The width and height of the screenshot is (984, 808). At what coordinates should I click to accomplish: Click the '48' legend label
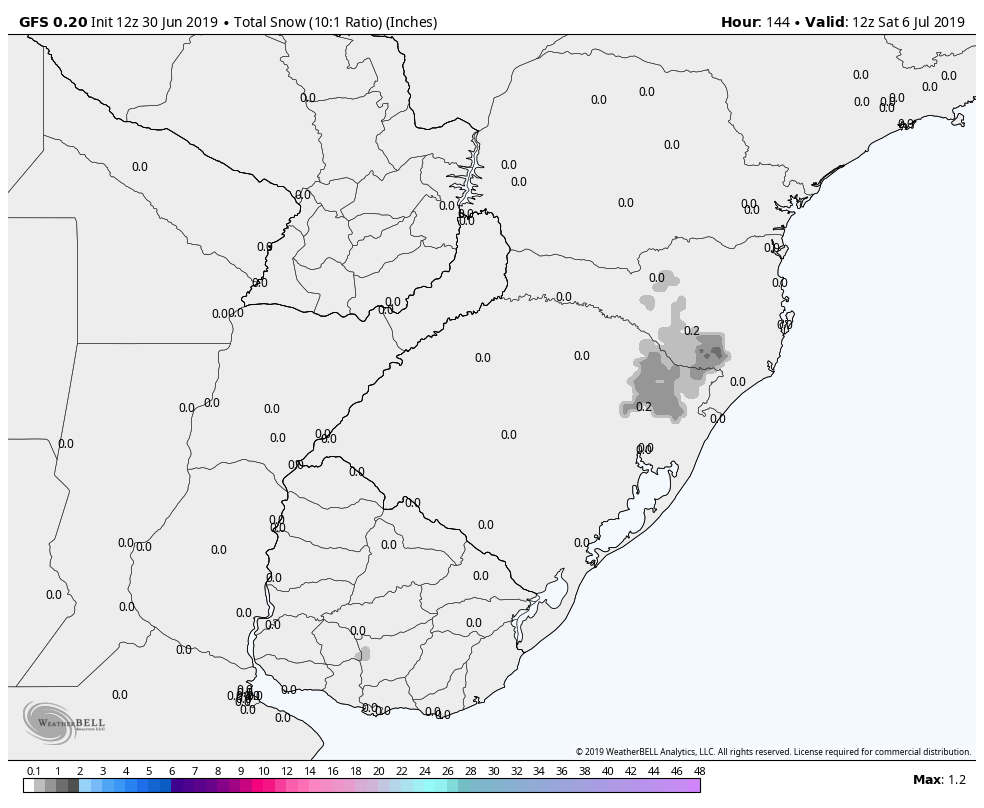(x=700, y=771)
